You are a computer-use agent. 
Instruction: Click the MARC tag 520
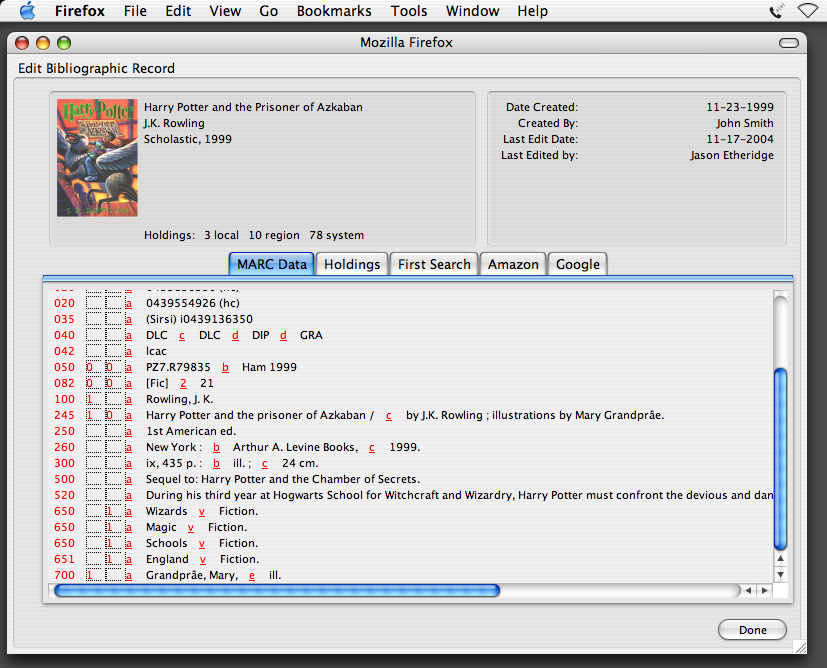pyautogui.click(x=64, y=496)
